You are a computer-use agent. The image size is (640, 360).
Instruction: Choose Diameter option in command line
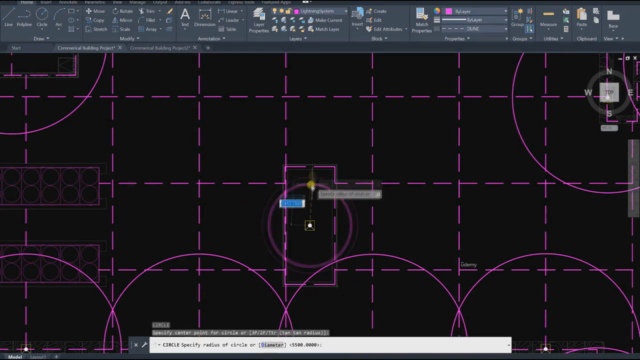(272, 345)
